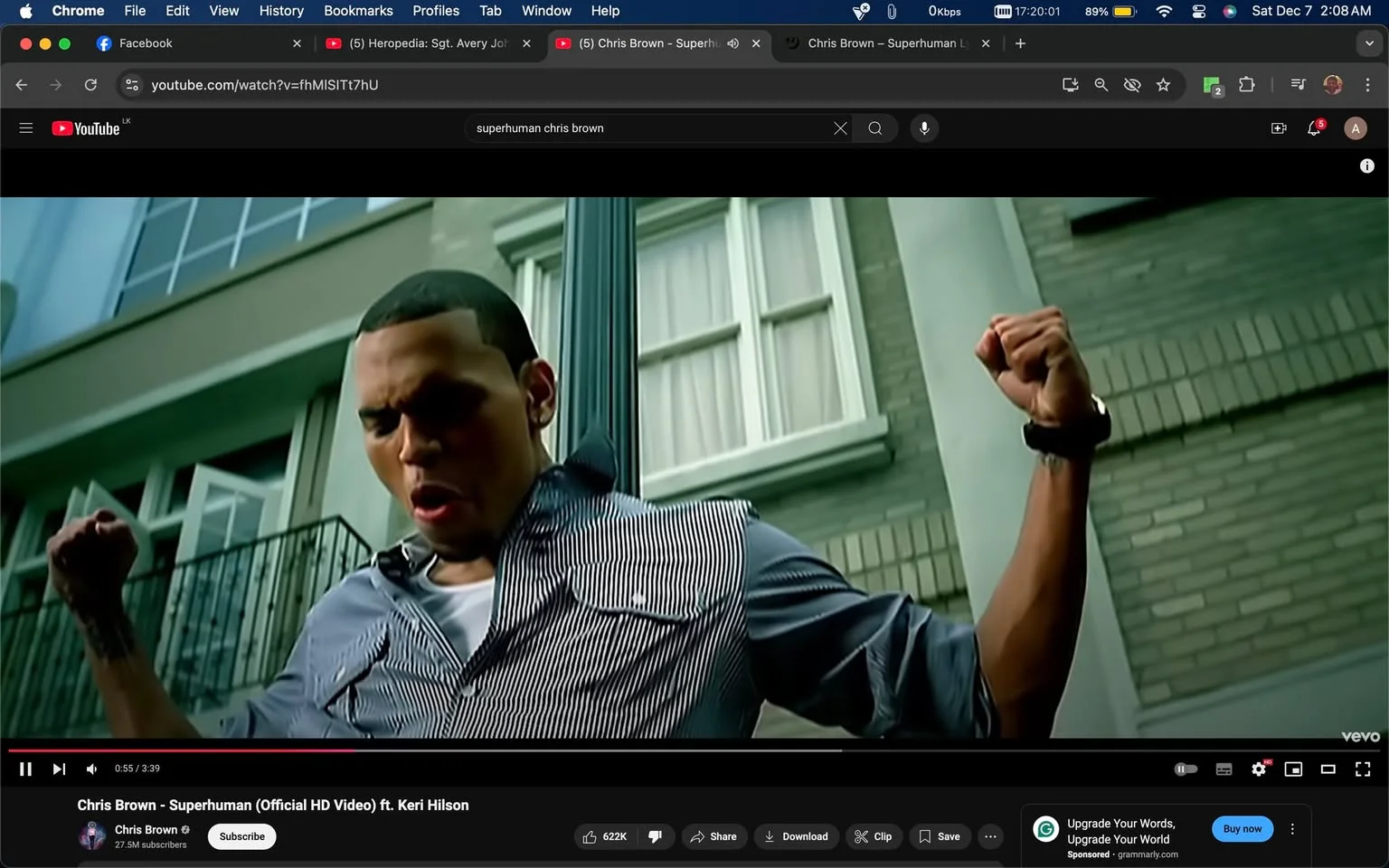Bookmark this page with the star
Screen dimensions: 1389x868
(1163, 85)
